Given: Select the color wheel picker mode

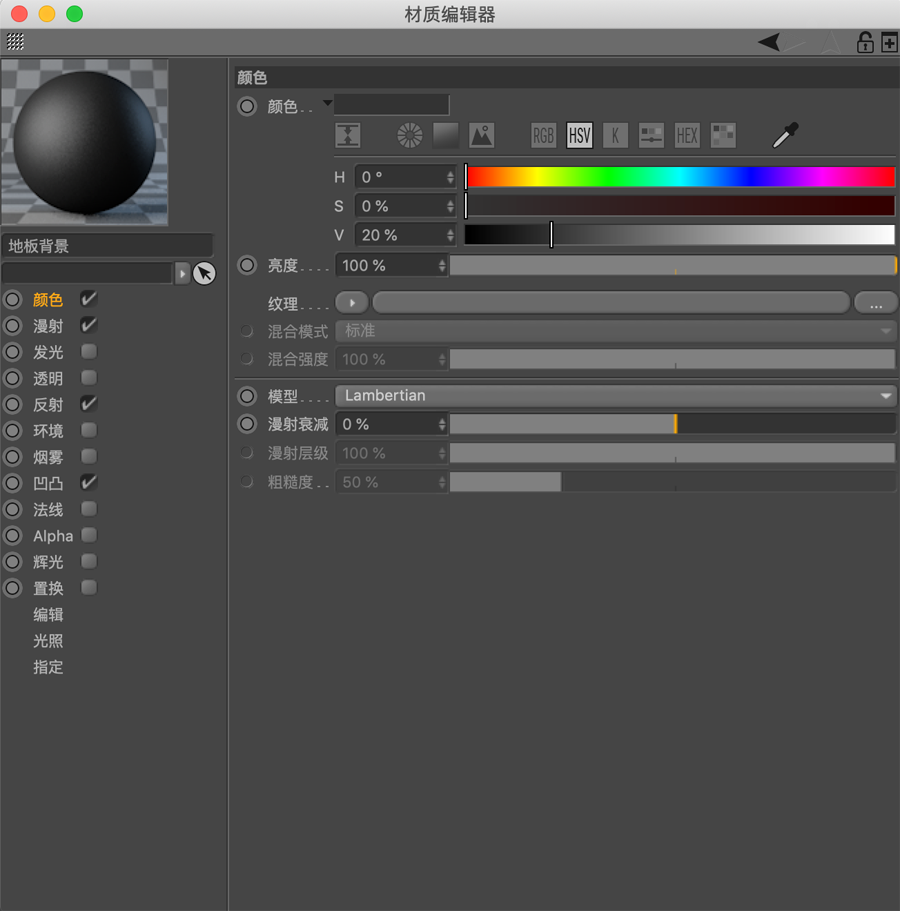Looking at the screenshot, I should [409, 135].
